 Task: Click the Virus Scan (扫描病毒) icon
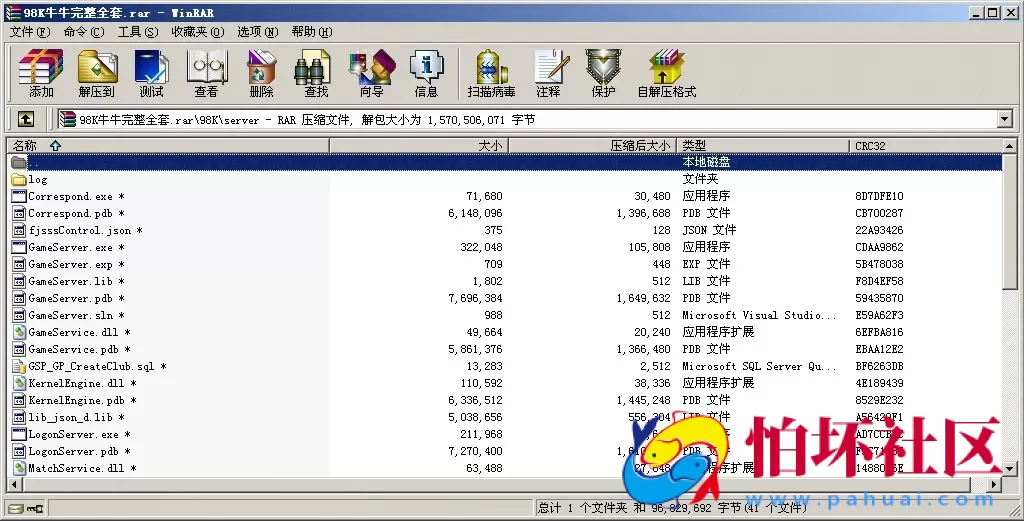(x=491, y=72)
